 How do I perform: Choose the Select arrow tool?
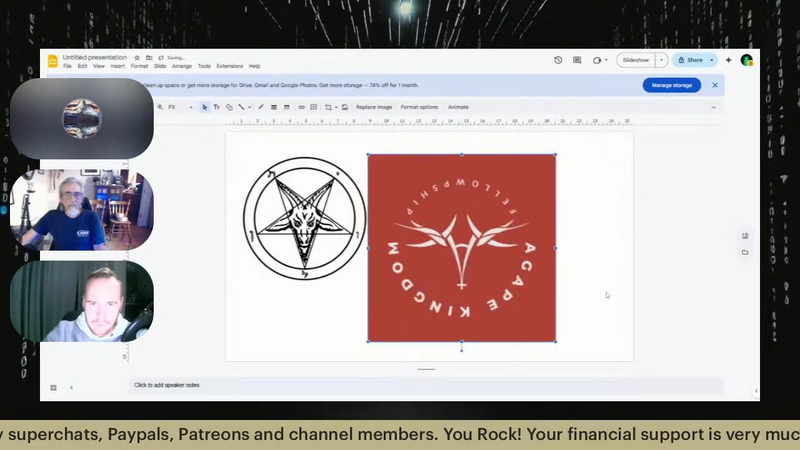pos(204,107)
